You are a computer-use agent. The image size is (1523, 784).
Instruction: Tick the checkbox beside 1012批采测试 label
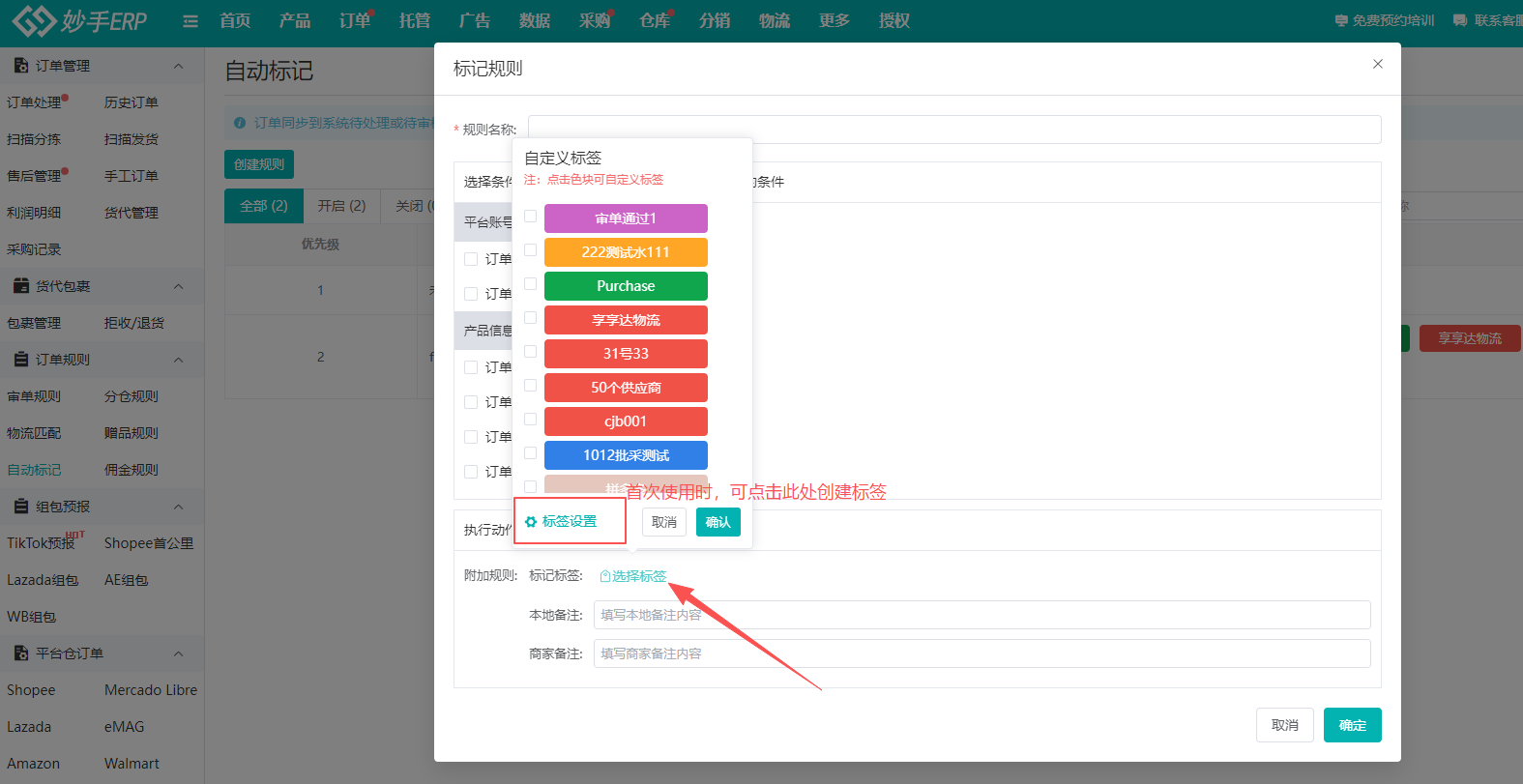coord(530,453)
